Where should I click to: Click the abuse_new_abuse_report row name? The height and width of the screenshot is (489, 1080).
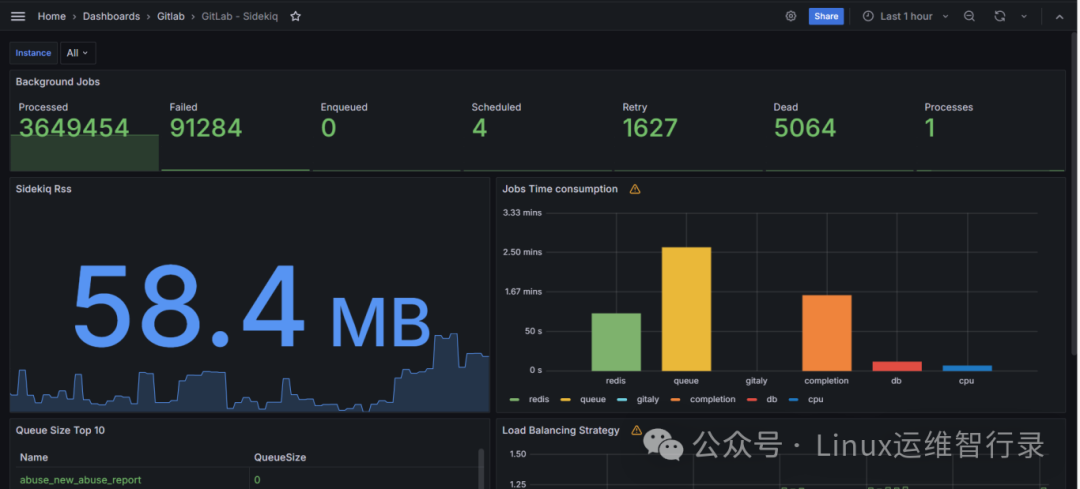[x=81, y=479]
